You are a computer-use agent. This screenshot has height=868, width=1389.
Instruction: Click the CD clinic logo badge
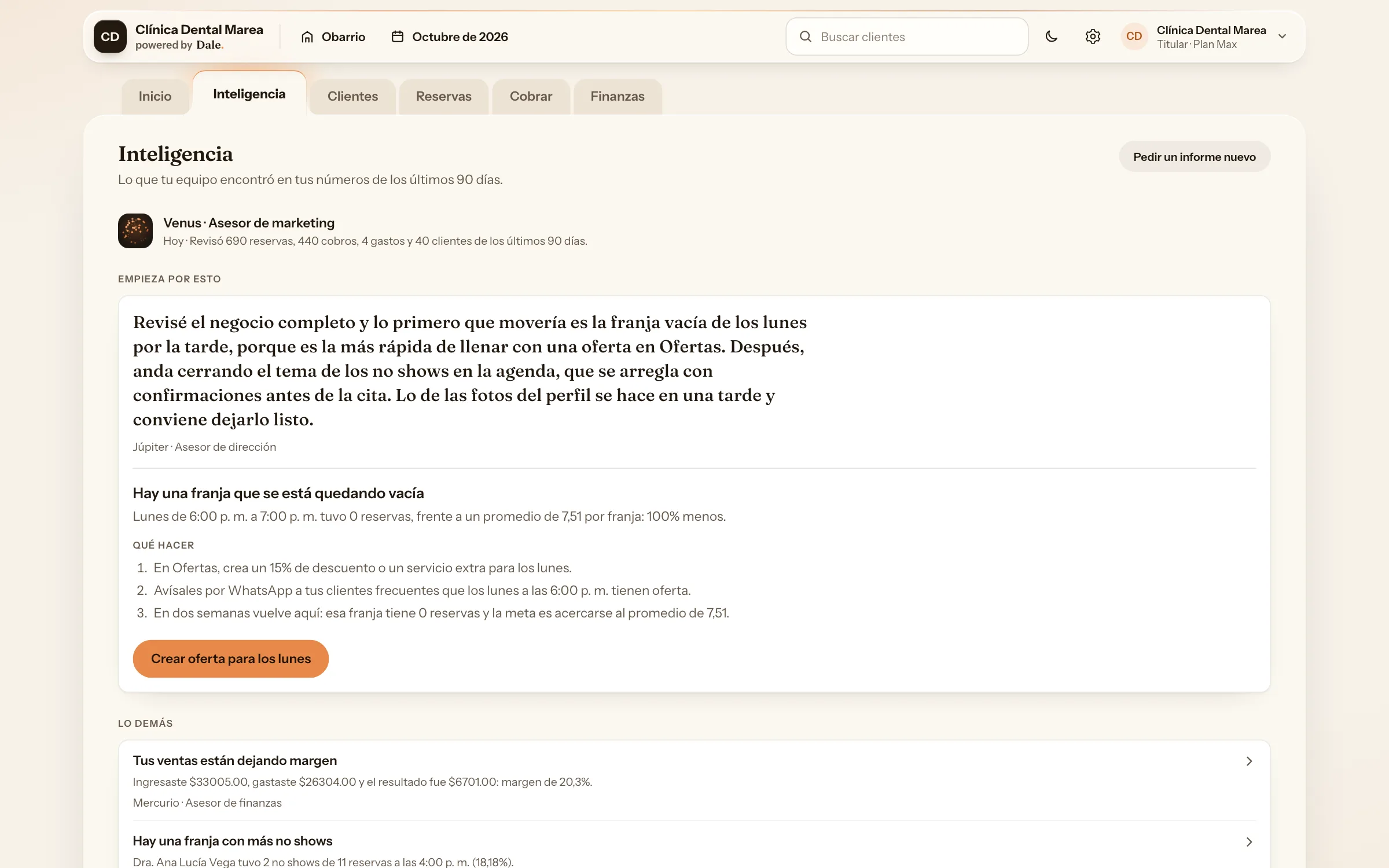(110, 36)
